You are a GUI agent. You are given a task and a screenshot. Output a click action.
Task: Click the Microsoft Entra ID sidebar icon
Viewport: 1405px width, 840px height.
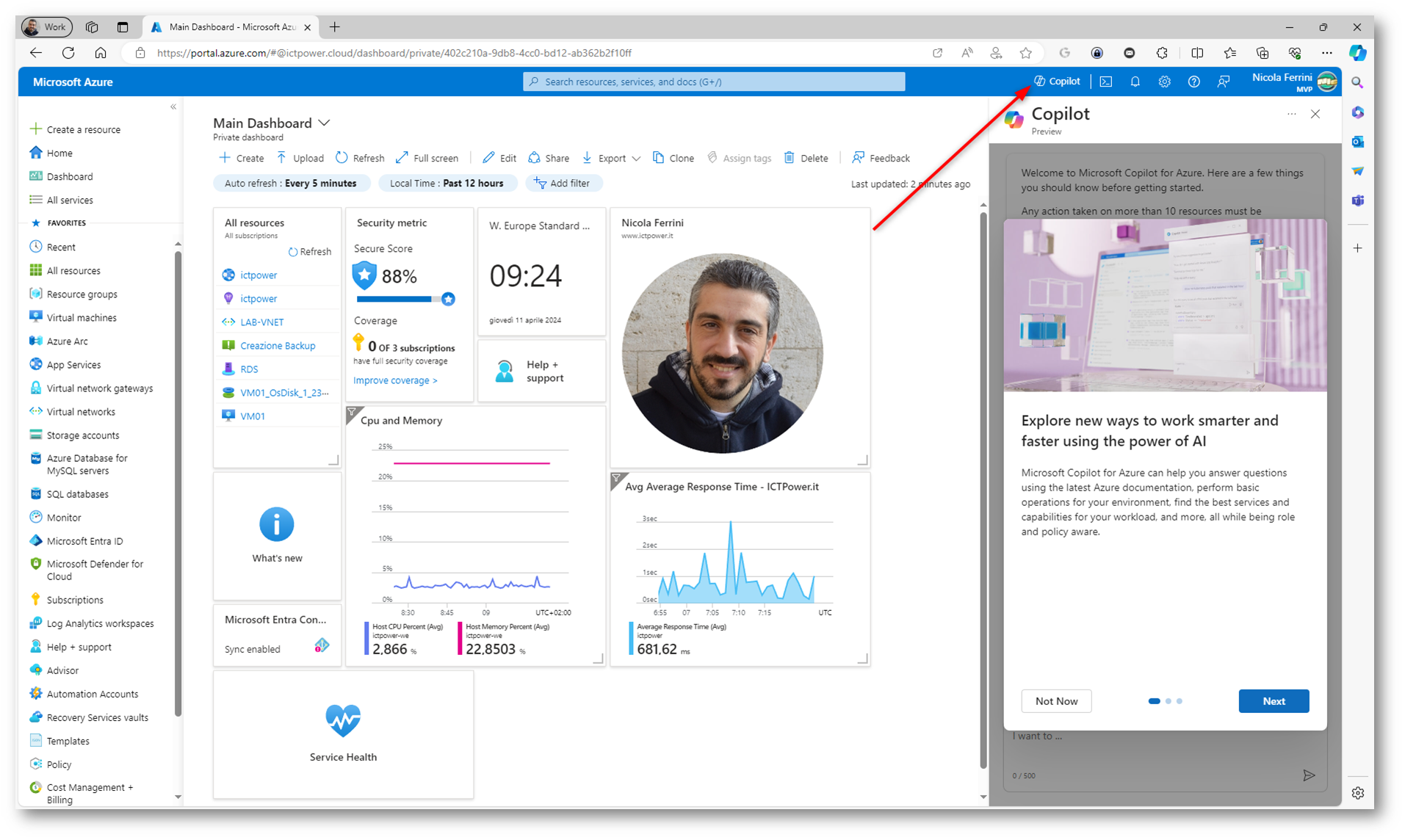coord(35,540)
